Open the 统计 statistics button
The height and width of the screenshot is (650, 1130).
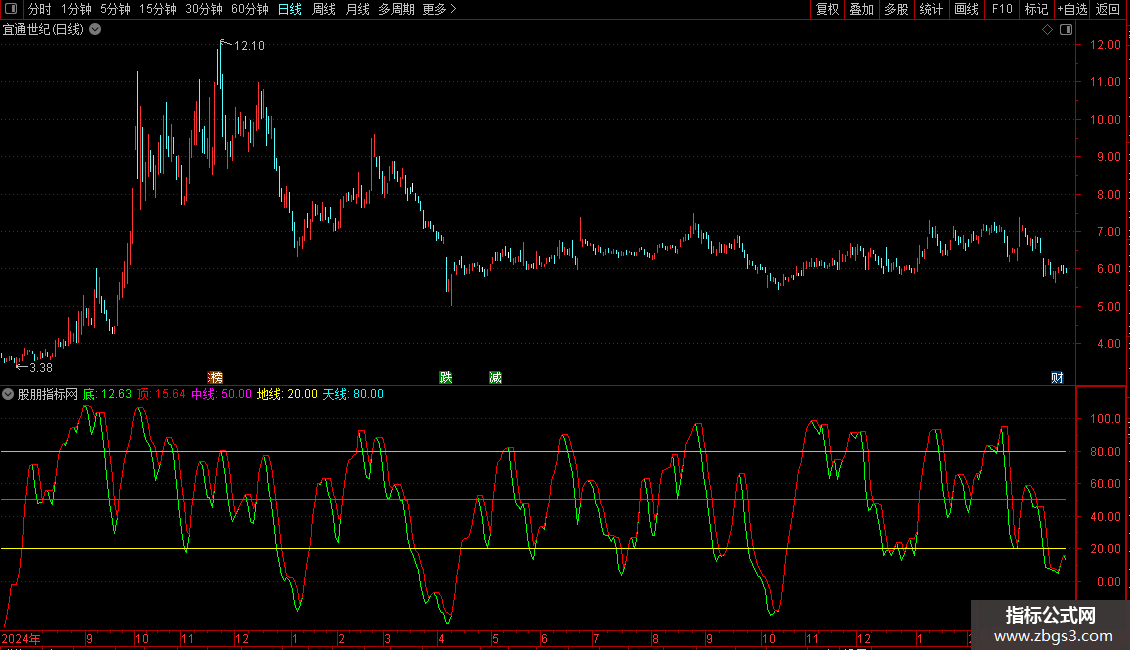(x=931, y=9)
